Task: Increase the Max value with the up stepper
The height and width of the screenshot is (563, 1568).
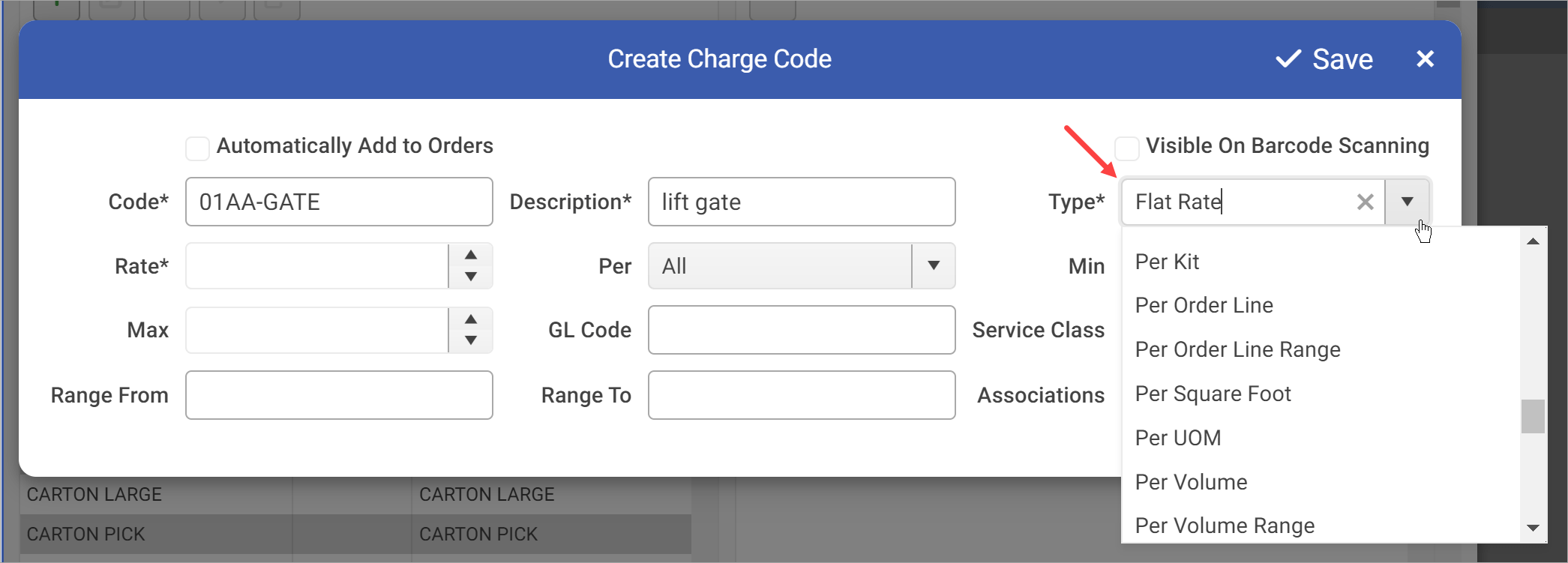Action: click(x=470, y=319)
